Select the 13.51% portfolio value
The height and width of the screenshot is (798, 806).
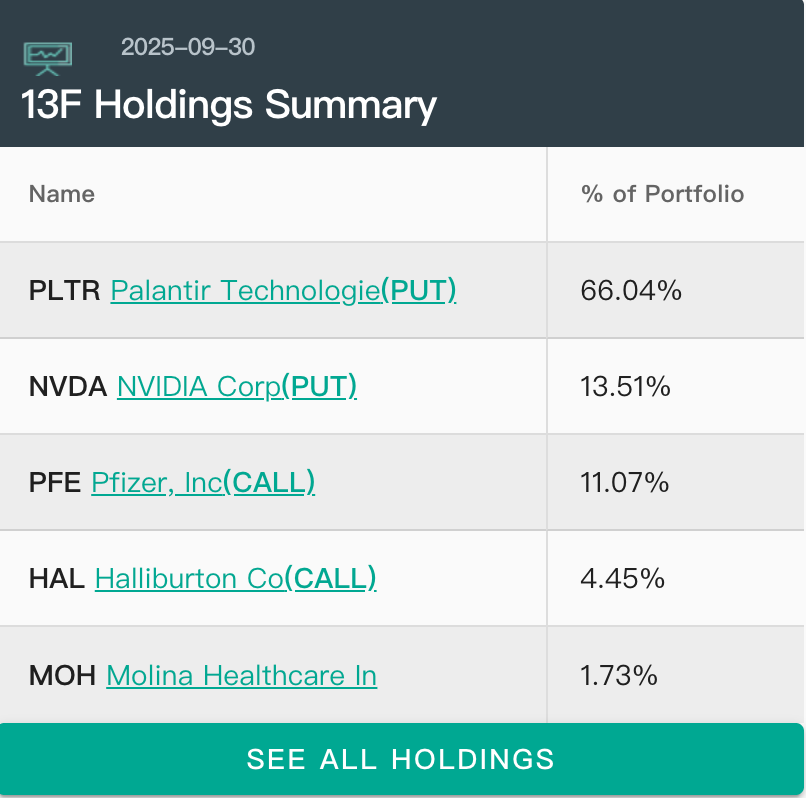pyautogui.click(x=625, y=386)
